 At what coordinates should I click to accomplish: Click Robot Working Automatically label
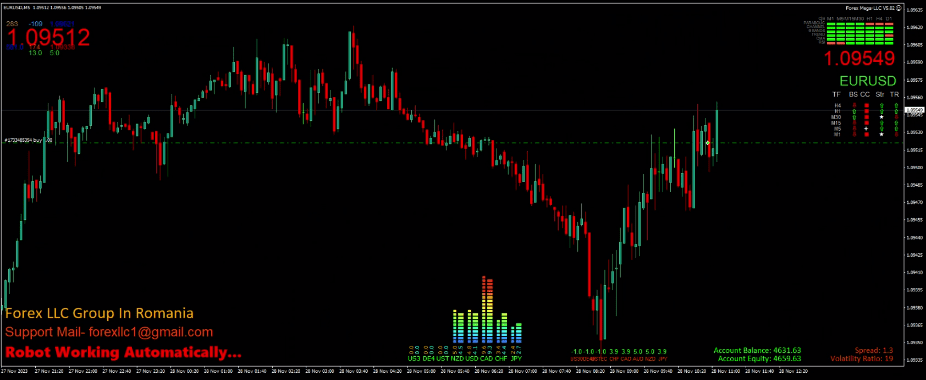123,353
